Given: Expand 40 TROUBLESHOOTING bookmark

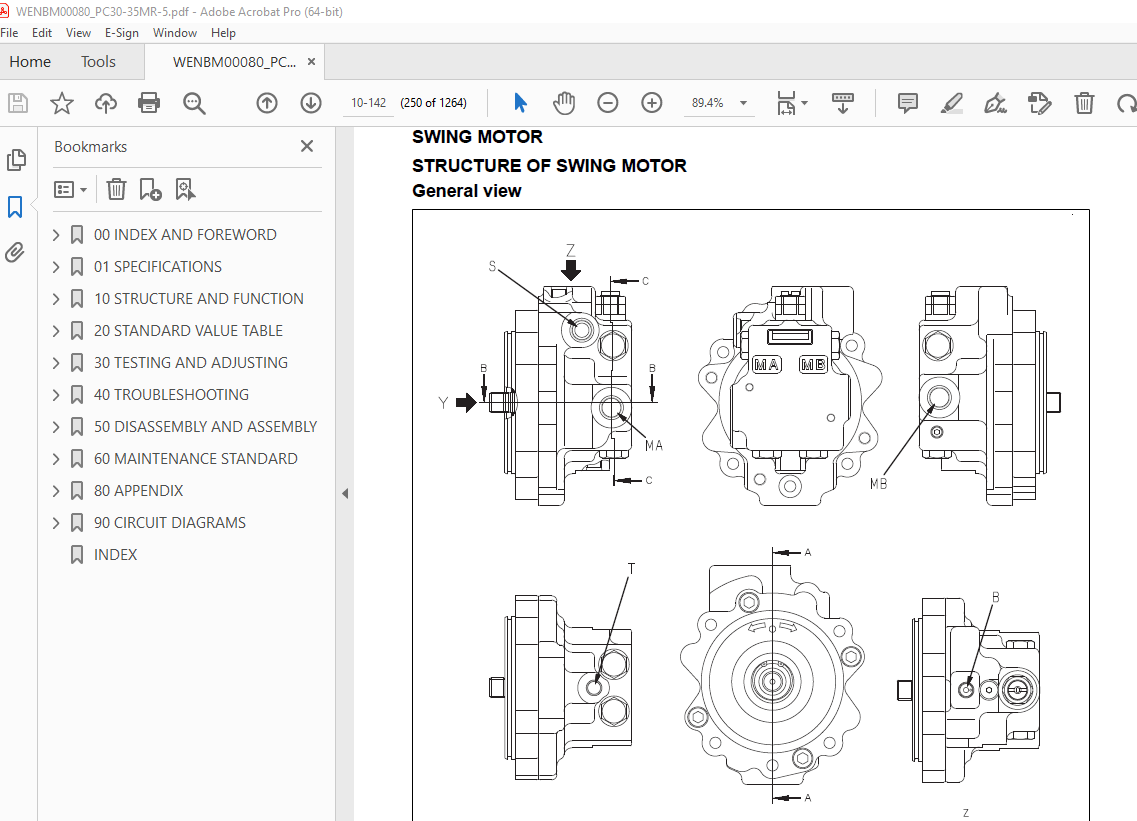Looking at the screenshot, I should coord(56,395).
